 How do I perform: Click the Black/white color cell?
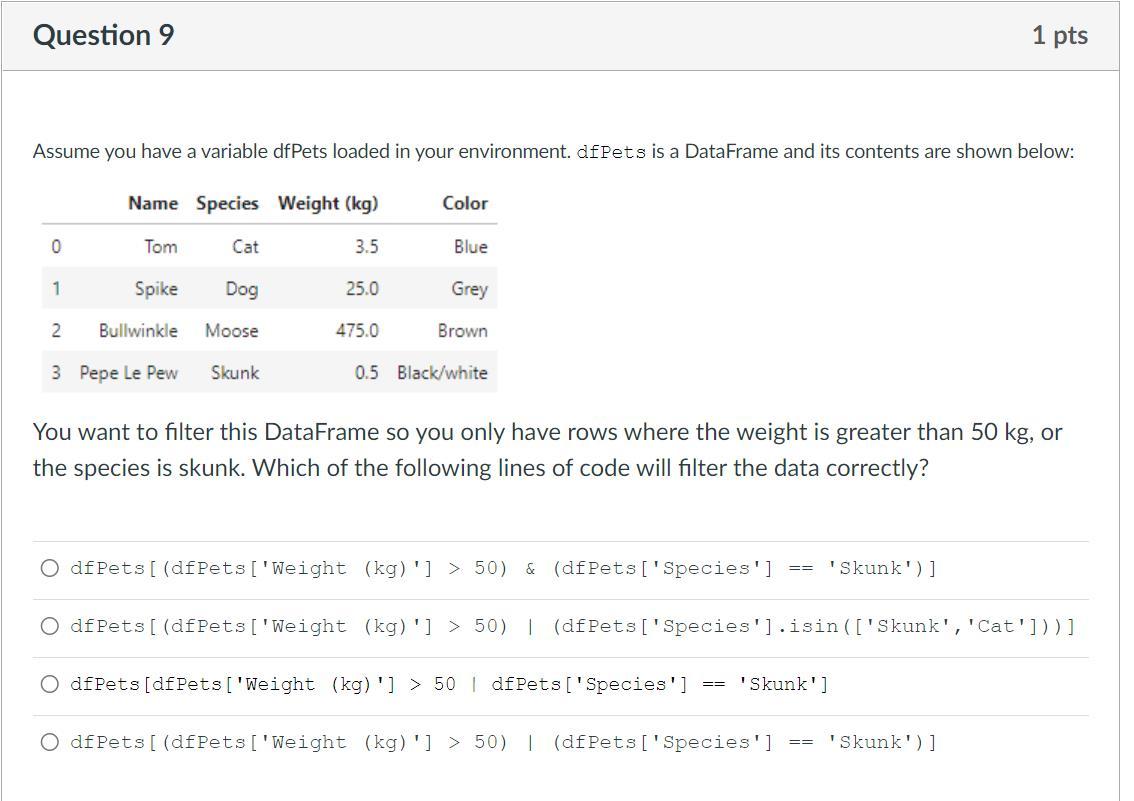pos(440,372)
